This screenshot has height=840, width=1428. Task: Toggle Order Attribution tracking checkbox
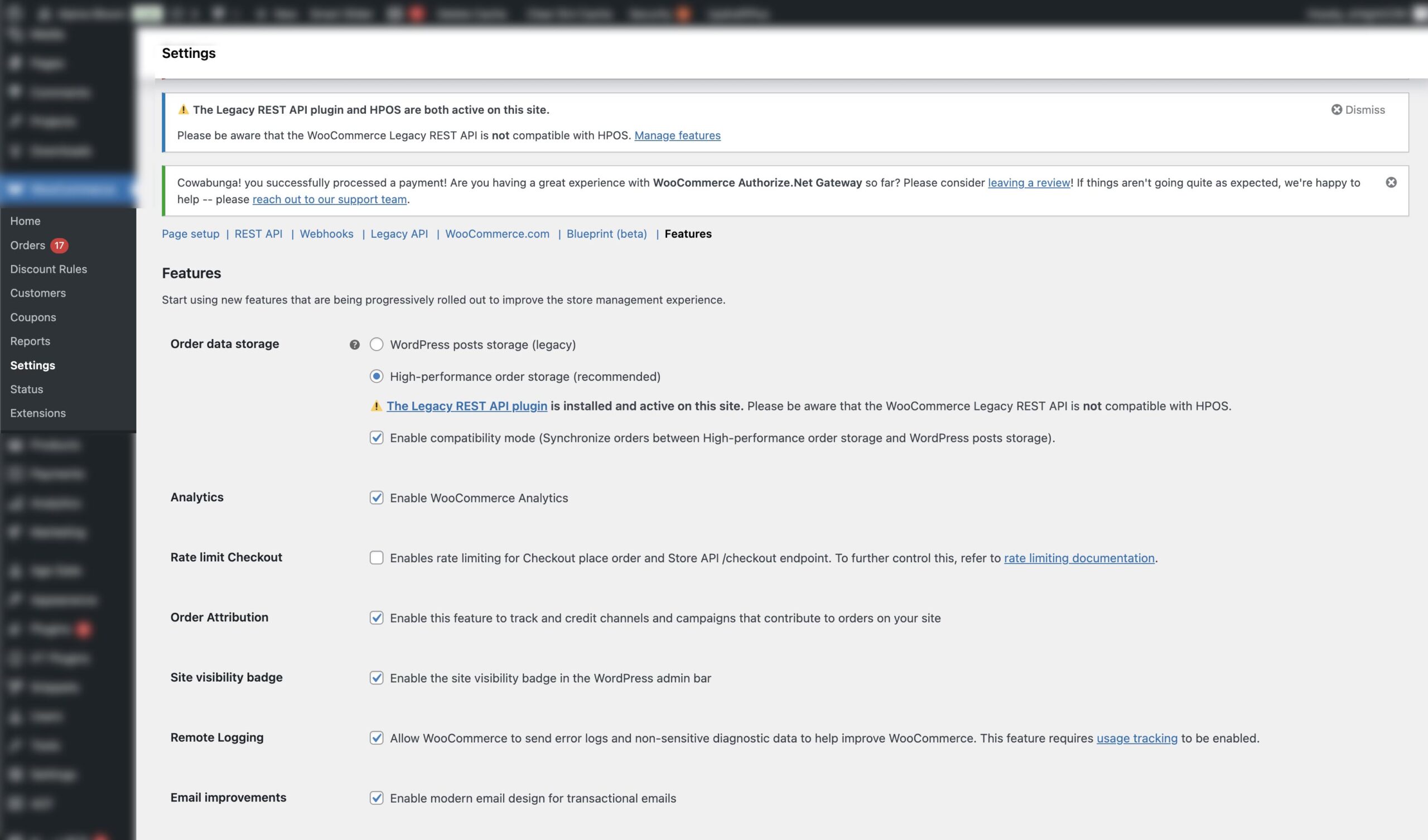[x=377, y=617]
